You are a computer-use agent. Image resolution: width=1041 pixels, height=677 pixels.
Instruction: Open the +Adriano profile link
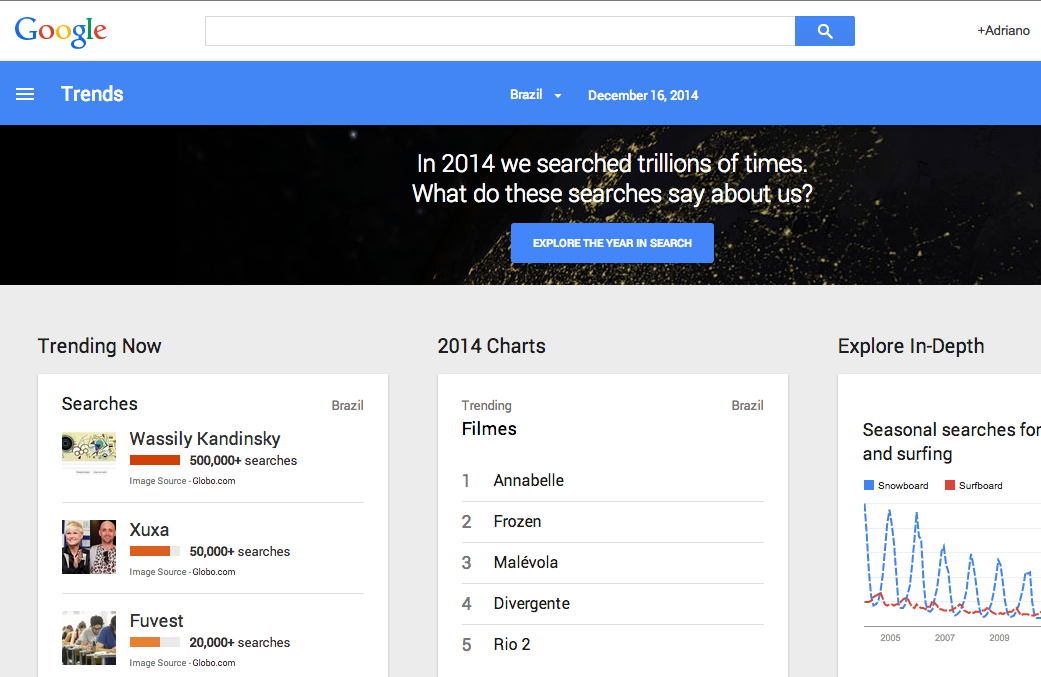click(1003, 31)
